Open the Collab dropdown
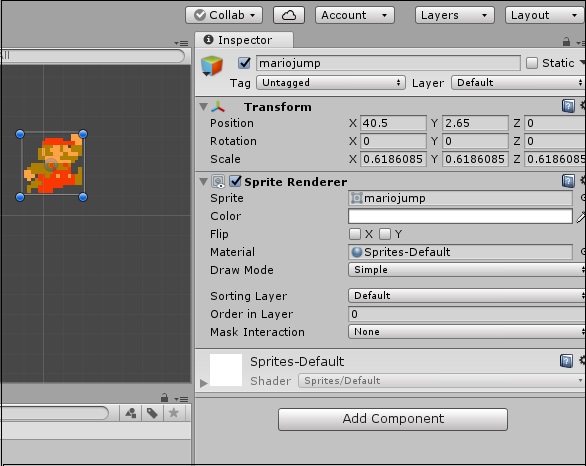The height and width of the screenshot is (466, 586). 224,15
